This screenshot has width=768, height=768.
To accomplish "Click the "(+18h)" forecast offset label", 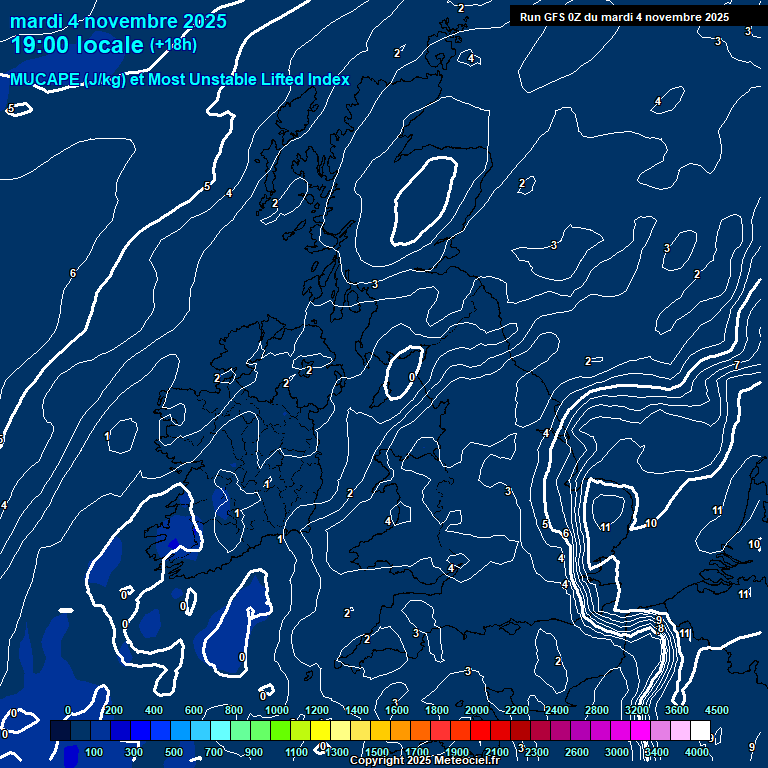I will pos(173,45).
